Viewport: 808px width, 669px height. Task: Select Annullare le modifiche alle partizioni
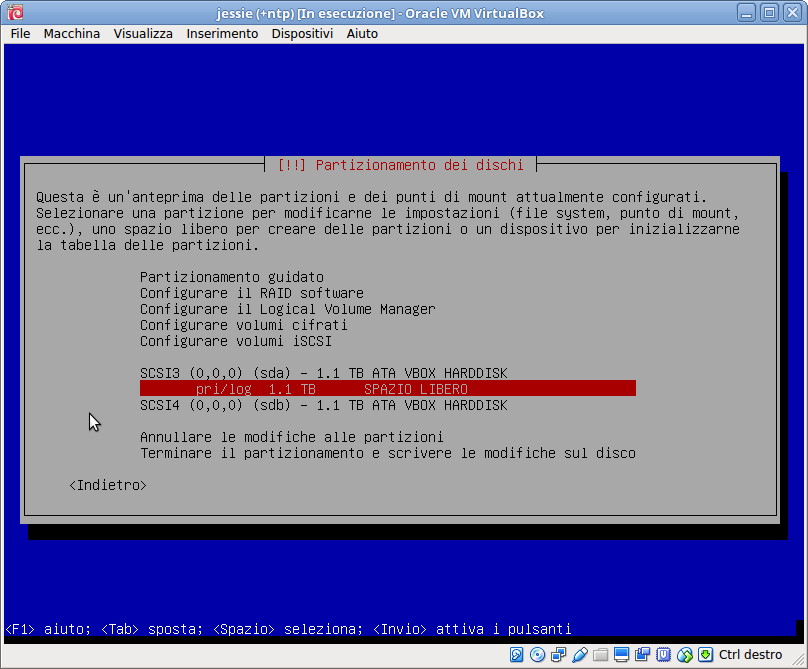coord(292,437)
